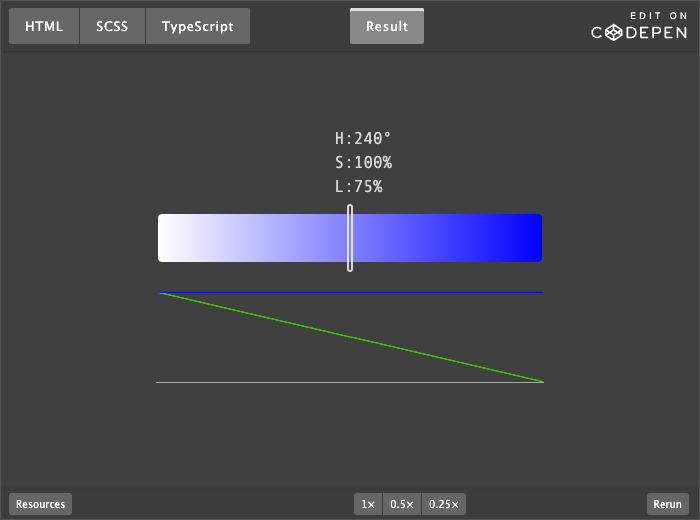Image resolution: width=700 pixels, height=520 pixels.
Task: Click the CodePen cube logo icon
Action: click(612, 33)
